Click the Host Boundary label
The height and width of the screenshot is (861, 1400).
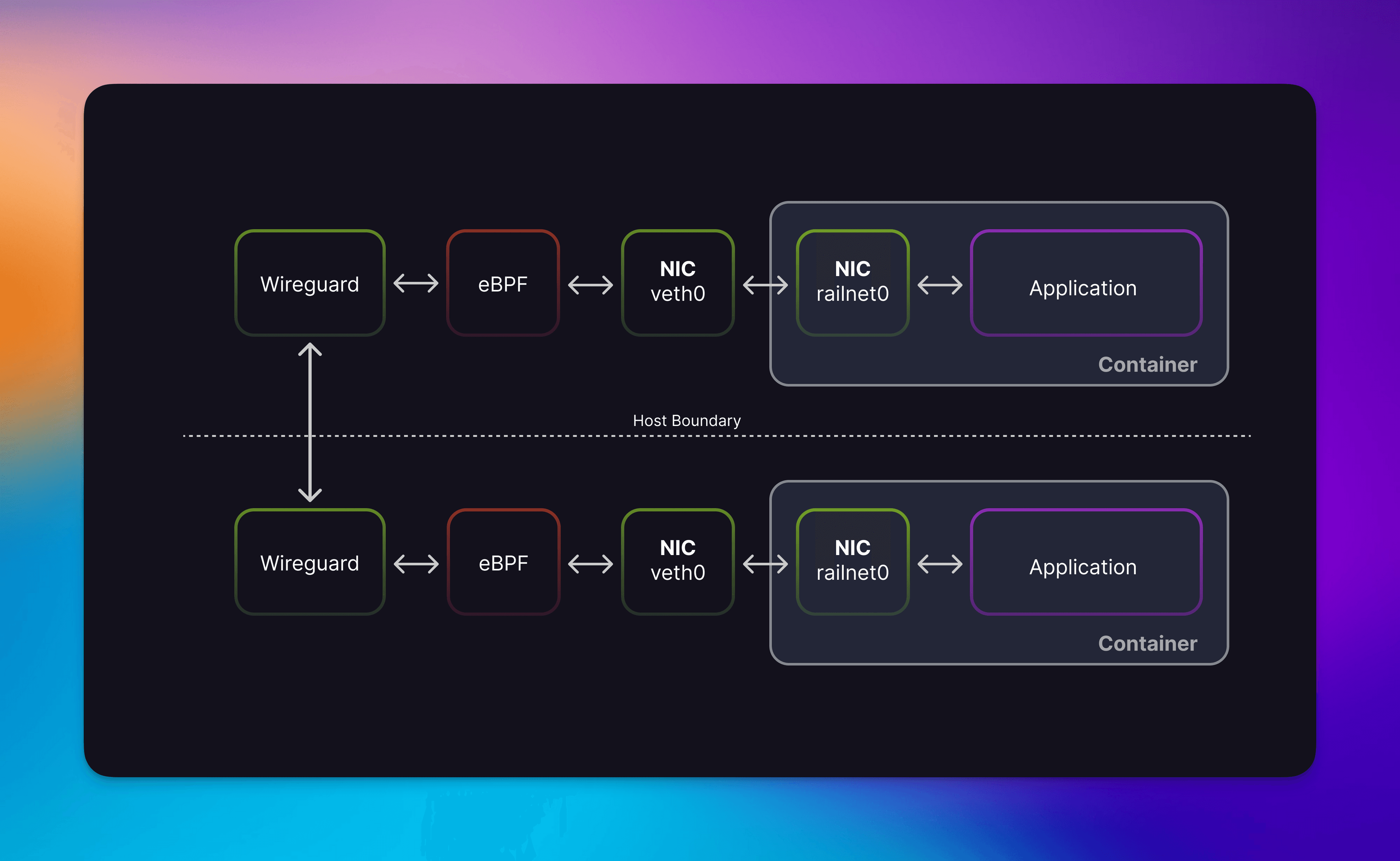pyautogui.click(x=687, y=420)
